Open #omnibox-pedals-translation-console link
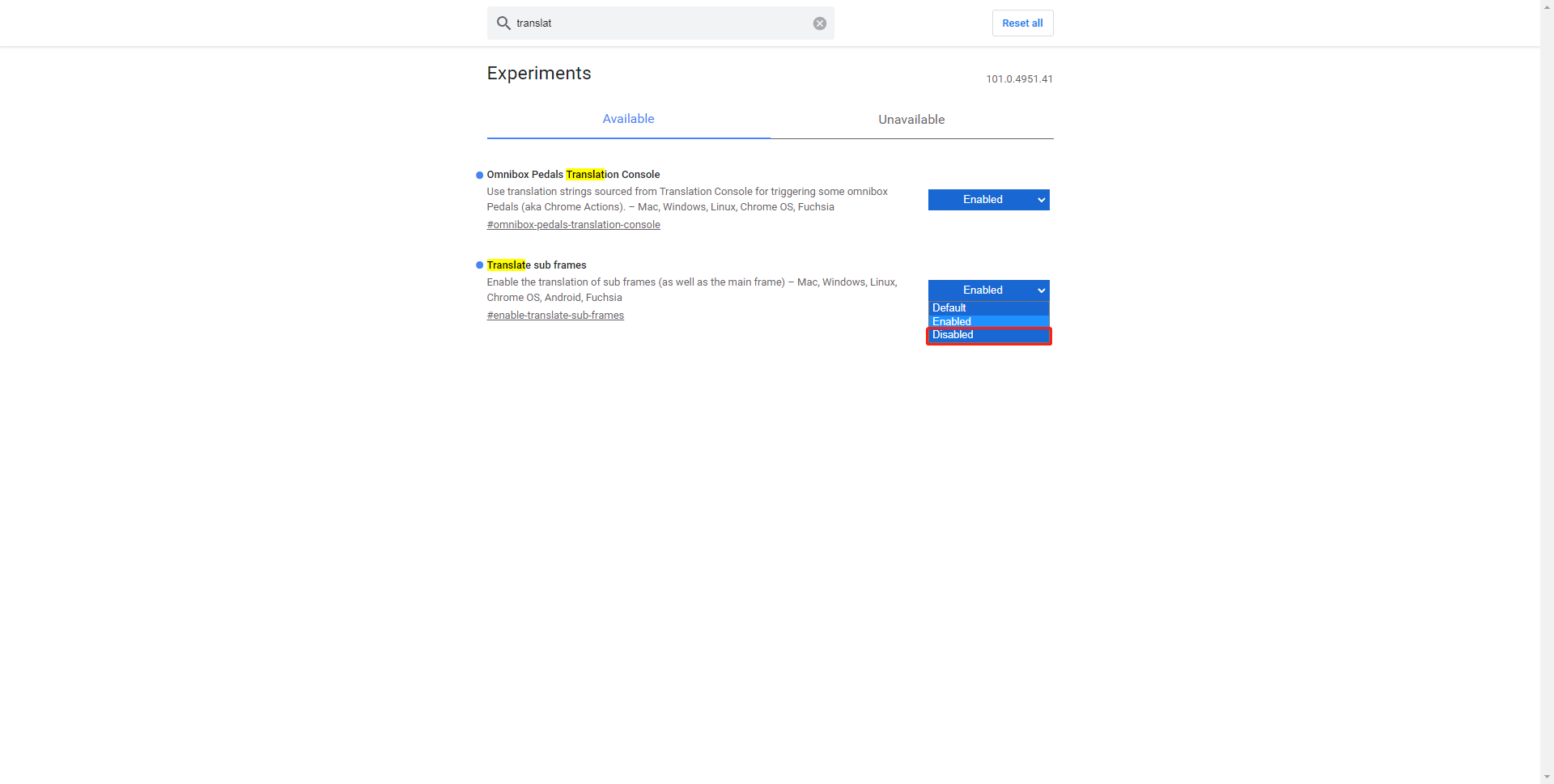This screenshot has width=1554, height=784. tap(573, 225)
